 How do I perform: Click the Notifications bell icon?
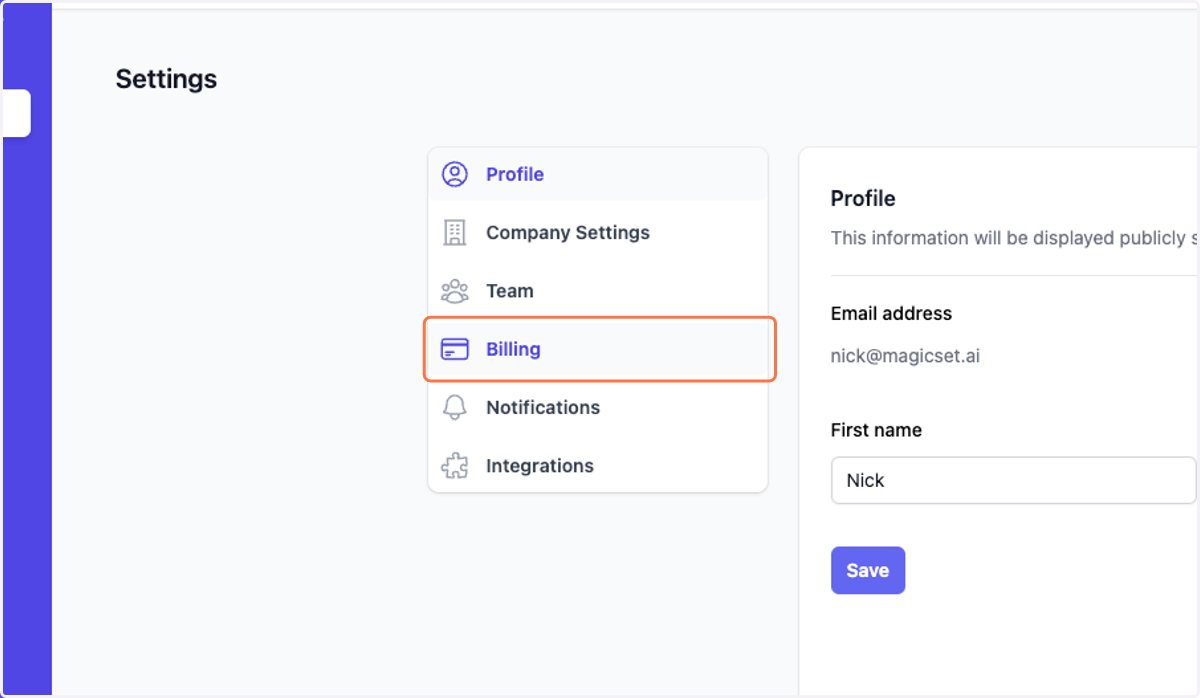(455, 408)
